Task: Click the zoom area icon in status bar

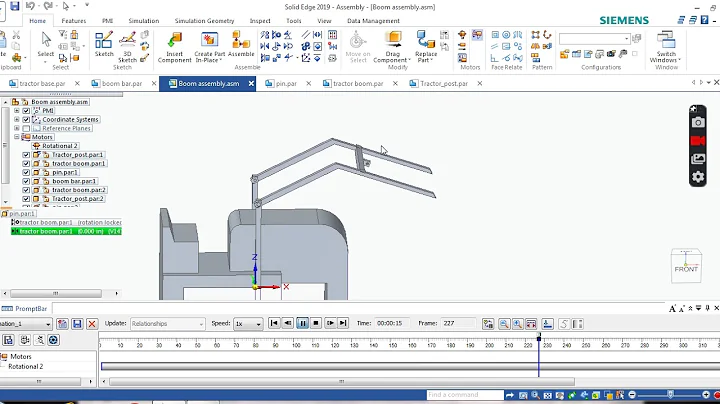Action: tap(523, 395)
